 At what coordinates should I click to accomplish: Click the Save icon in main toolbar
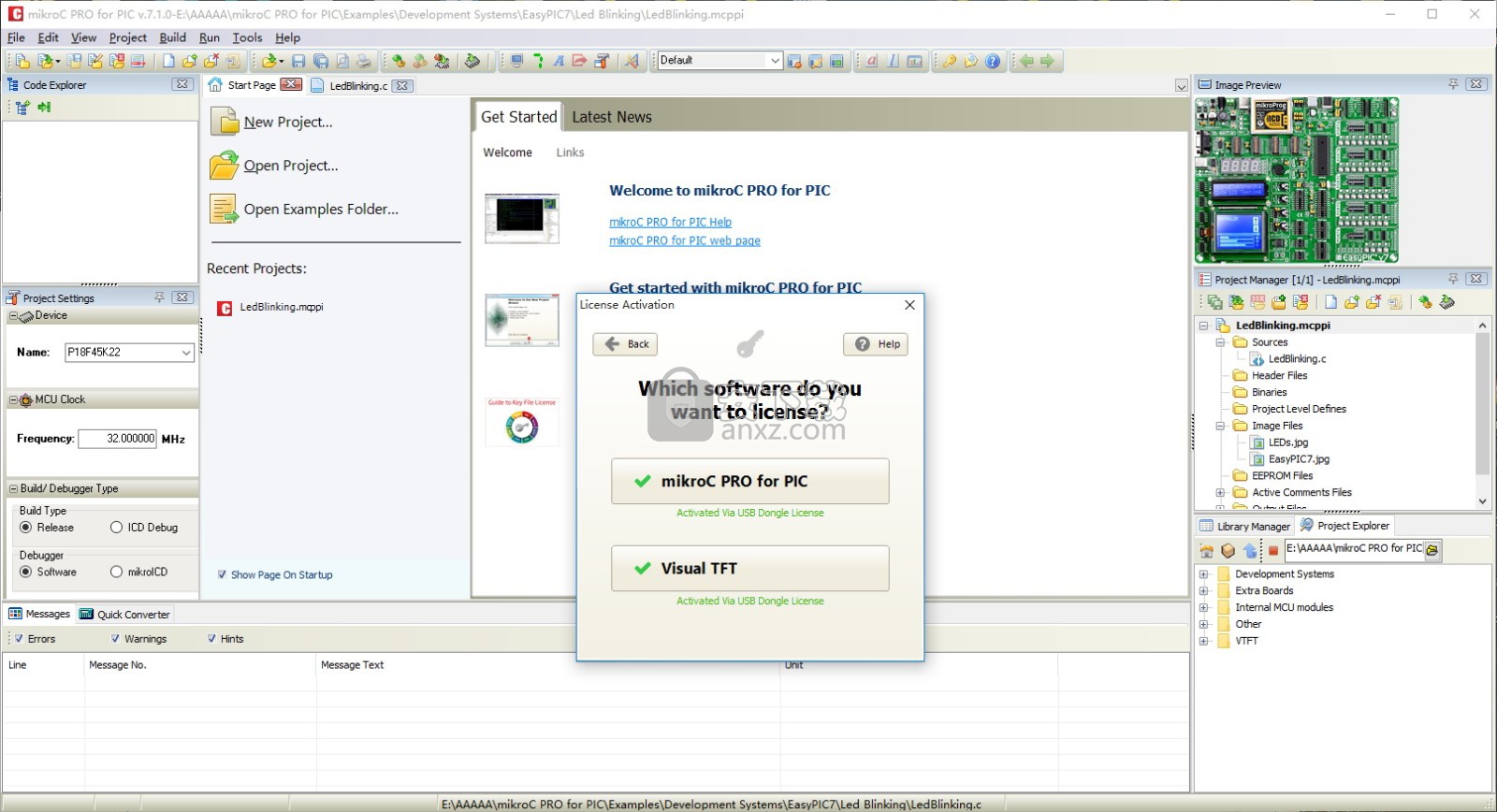tap(298, 62)
